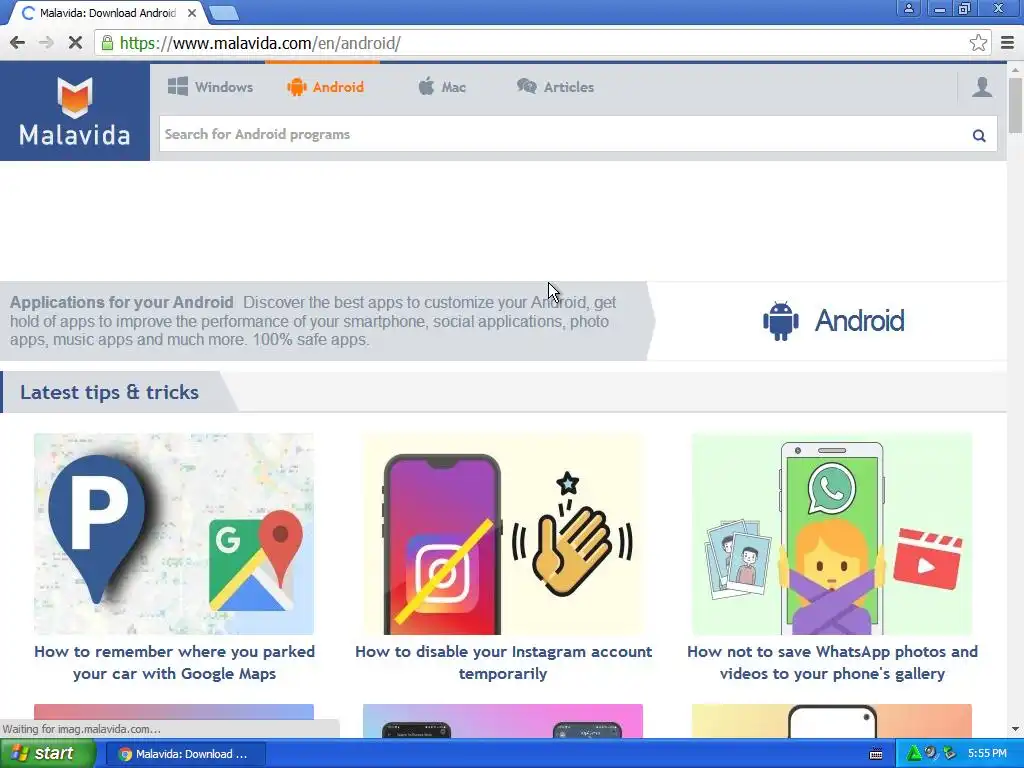Viewport: 1024px width, 768px height.
Task: Click the large Android banner title
Action: [859, 321]
